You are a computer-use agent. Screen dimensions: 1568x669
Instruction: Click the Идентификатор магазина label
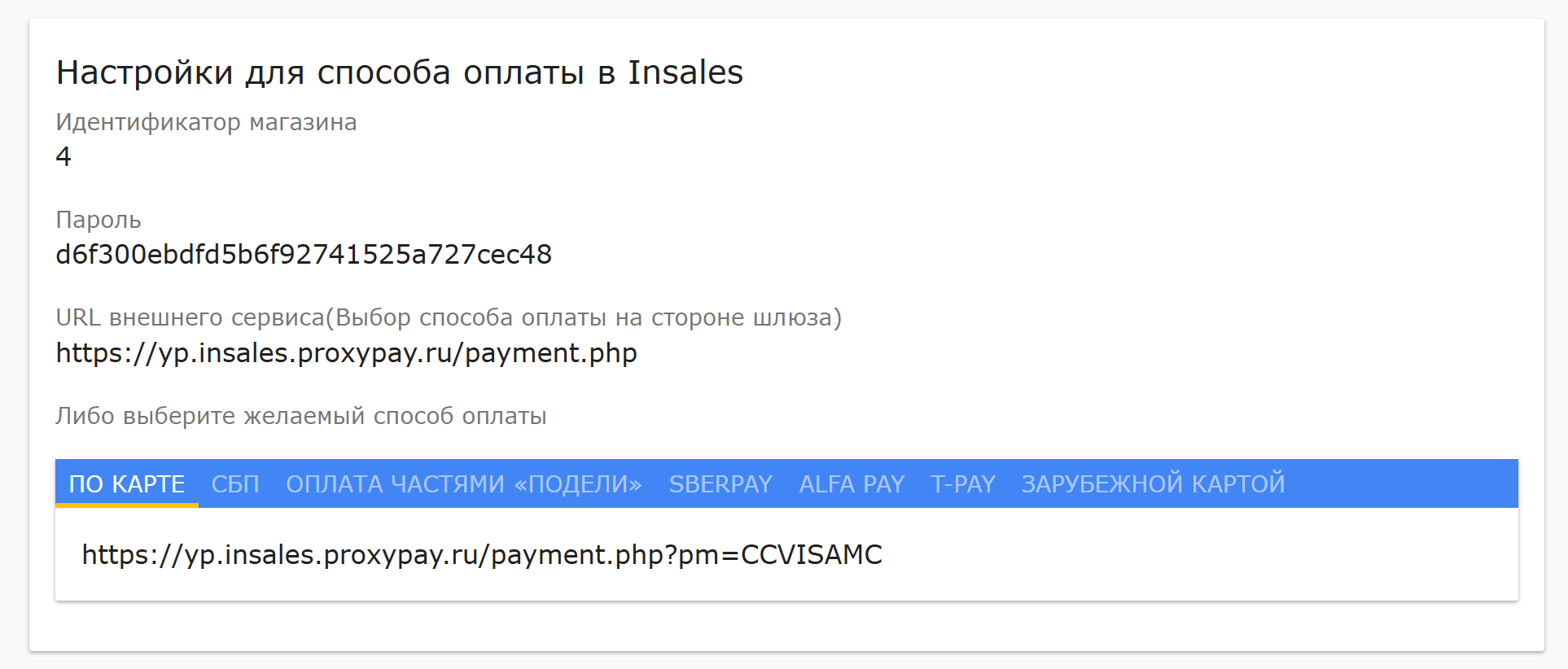coord(206,122)
